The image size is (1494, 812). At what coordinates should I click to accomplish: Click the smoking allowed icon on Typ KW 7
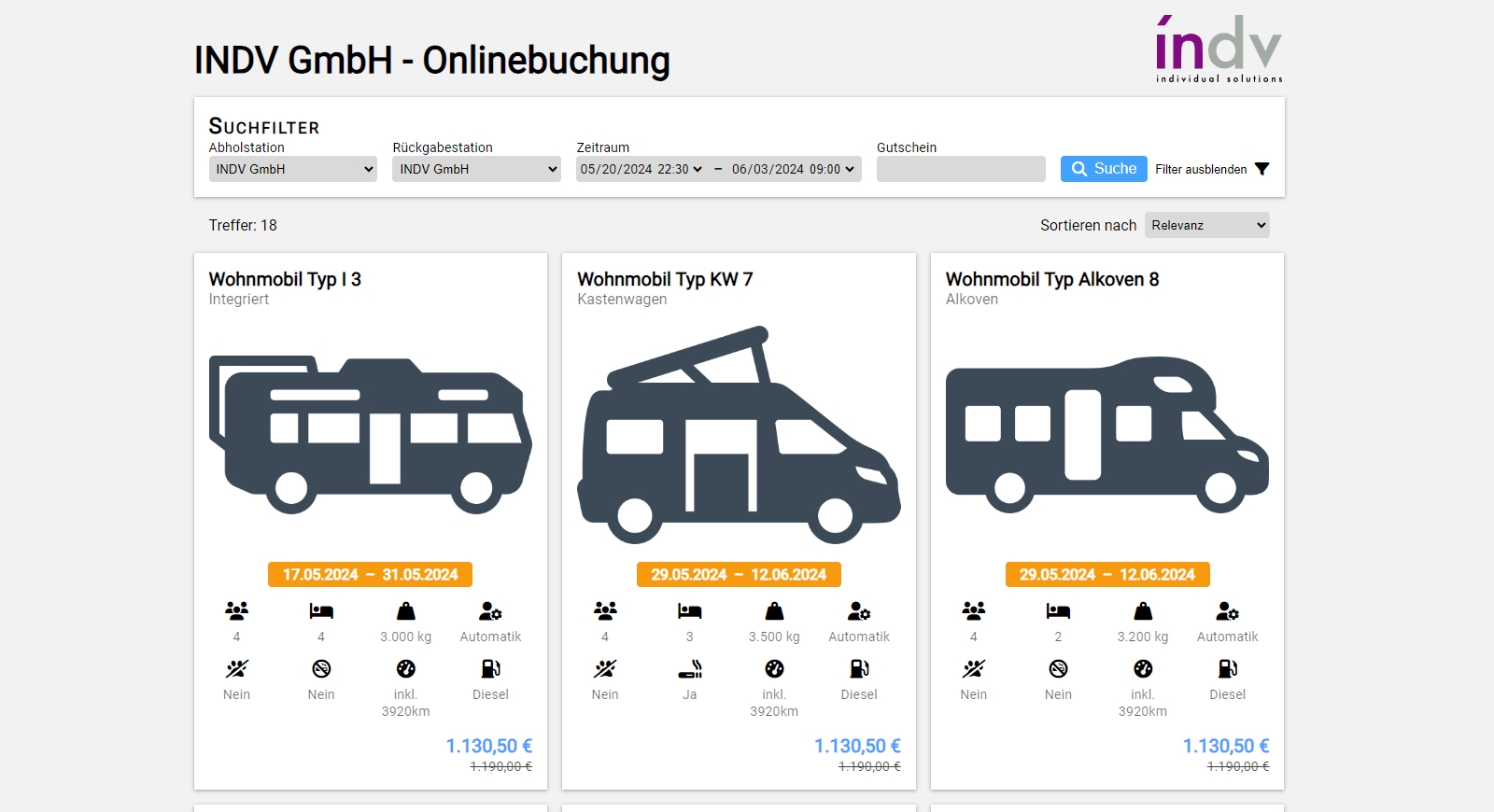(x=689, y=669)
